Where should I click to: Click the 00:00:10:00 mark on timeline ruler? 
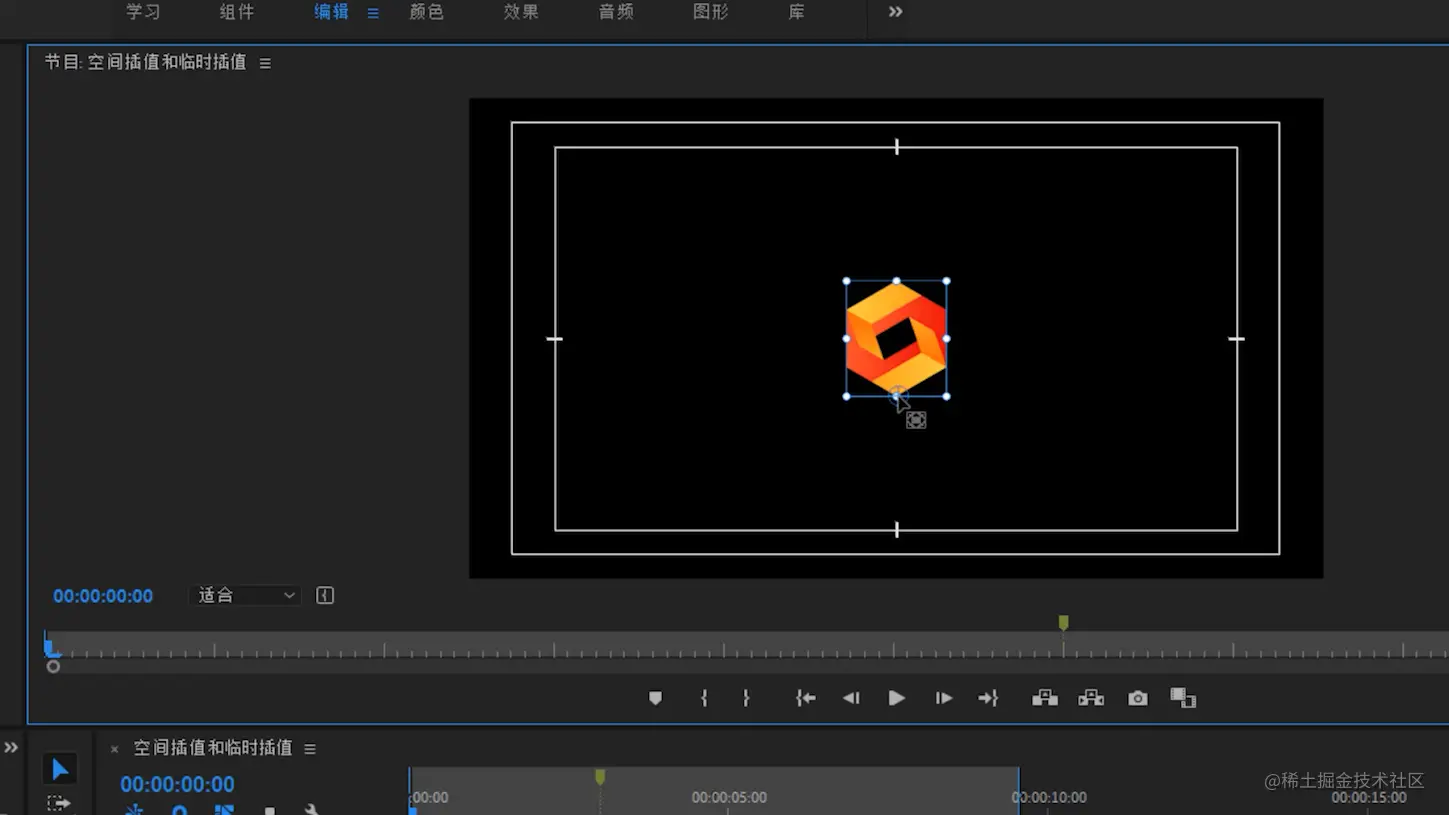pos(1049,798)
